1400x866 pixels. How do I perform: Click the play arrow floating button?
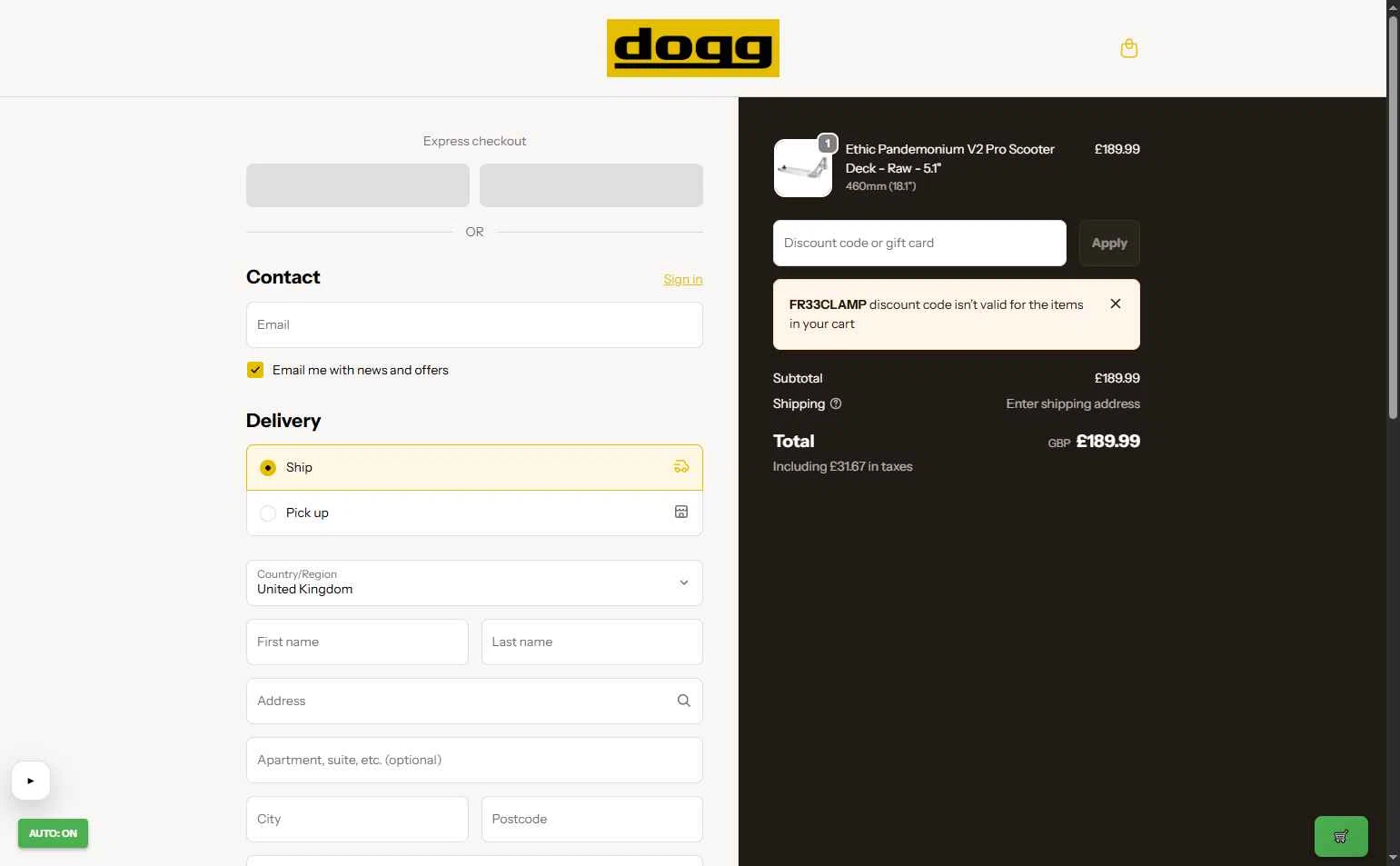30,781
